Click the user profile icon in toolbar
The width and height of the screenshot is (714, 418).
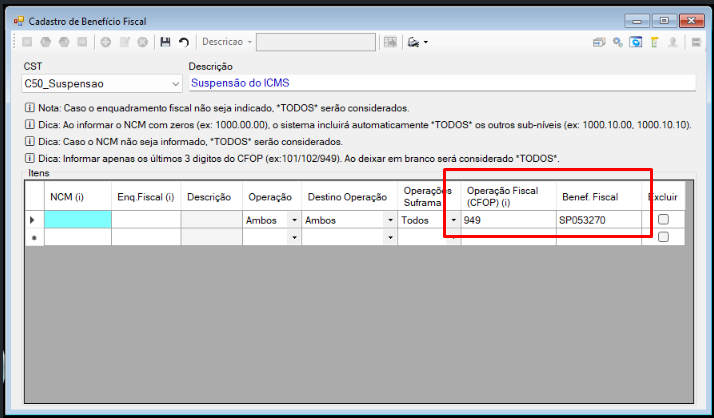673,42
